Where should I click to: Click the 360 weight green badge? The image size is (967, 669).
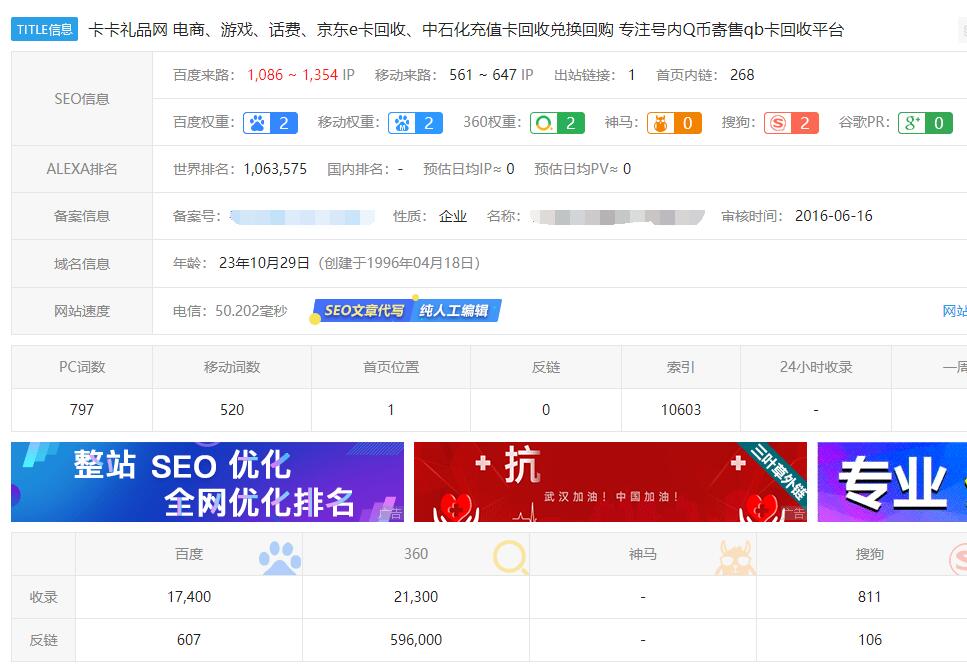pyautogui.click(x=557, y=123)
